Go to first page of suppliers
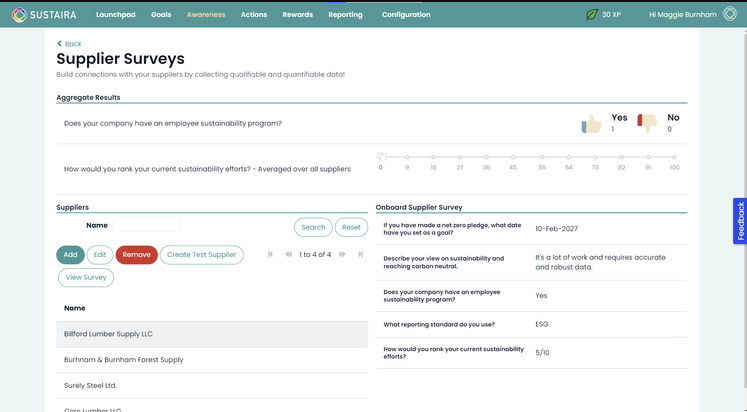Screen dimensions: 747x412 click(x=270, y=255)
